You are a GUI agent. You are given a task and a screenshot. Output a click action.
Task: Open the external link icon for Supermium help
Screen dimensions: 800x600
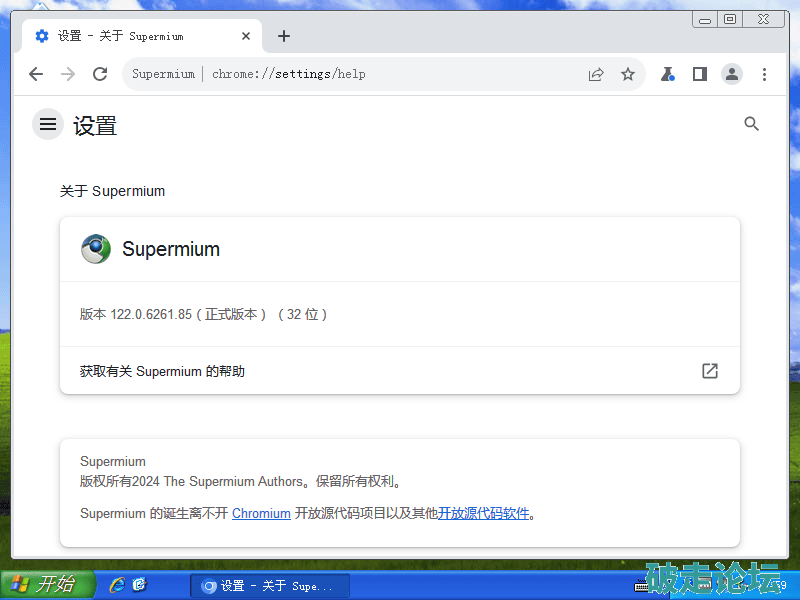710,371
